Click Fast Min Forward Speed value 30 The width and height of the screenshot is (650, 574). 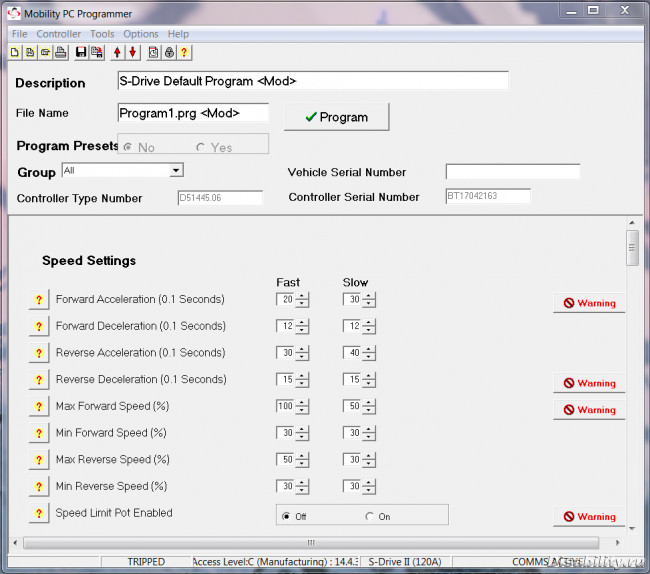[x=286, y=433]
